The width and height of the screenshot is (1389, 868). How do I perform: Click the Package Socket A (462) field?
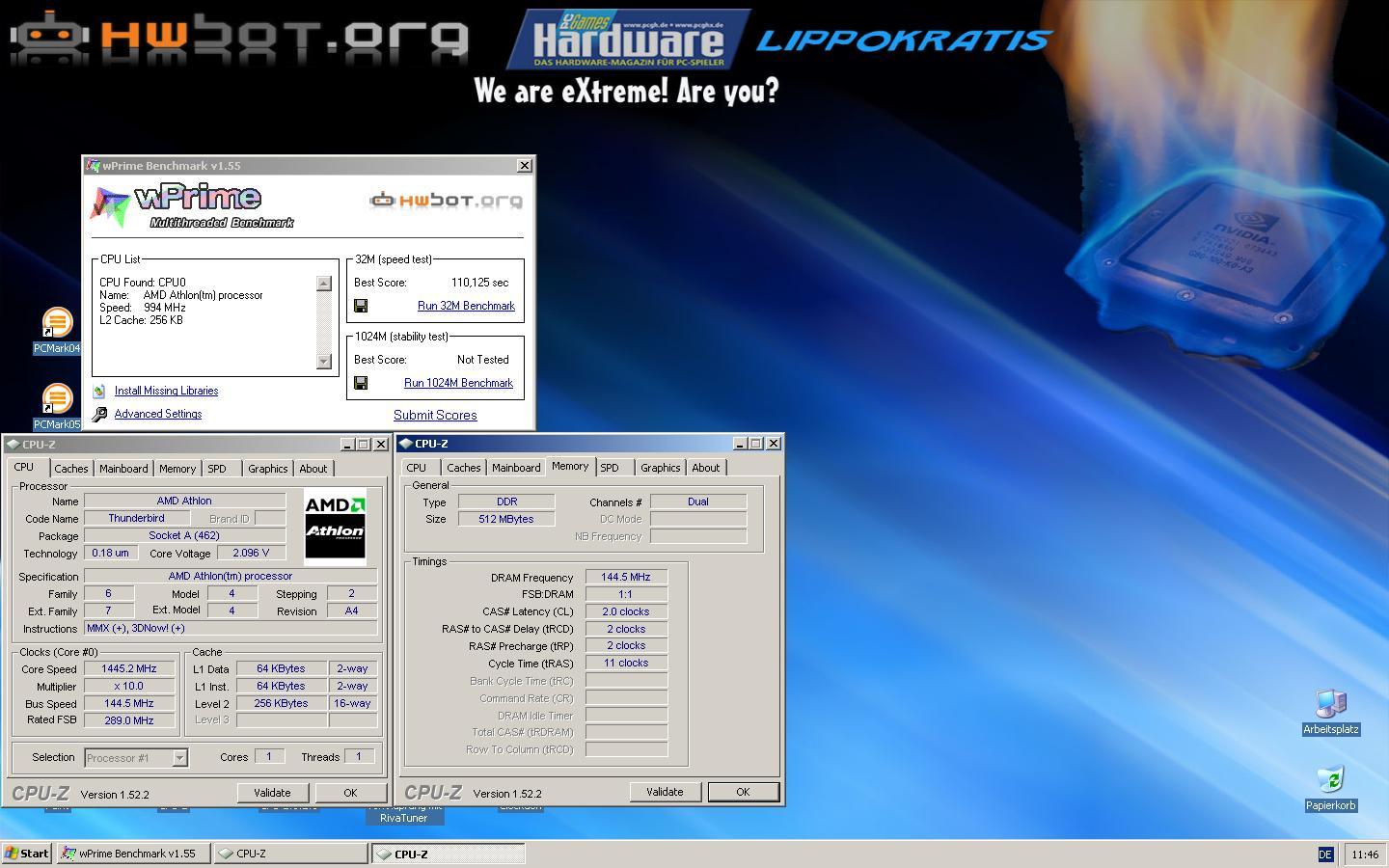(x=184, y=535)
